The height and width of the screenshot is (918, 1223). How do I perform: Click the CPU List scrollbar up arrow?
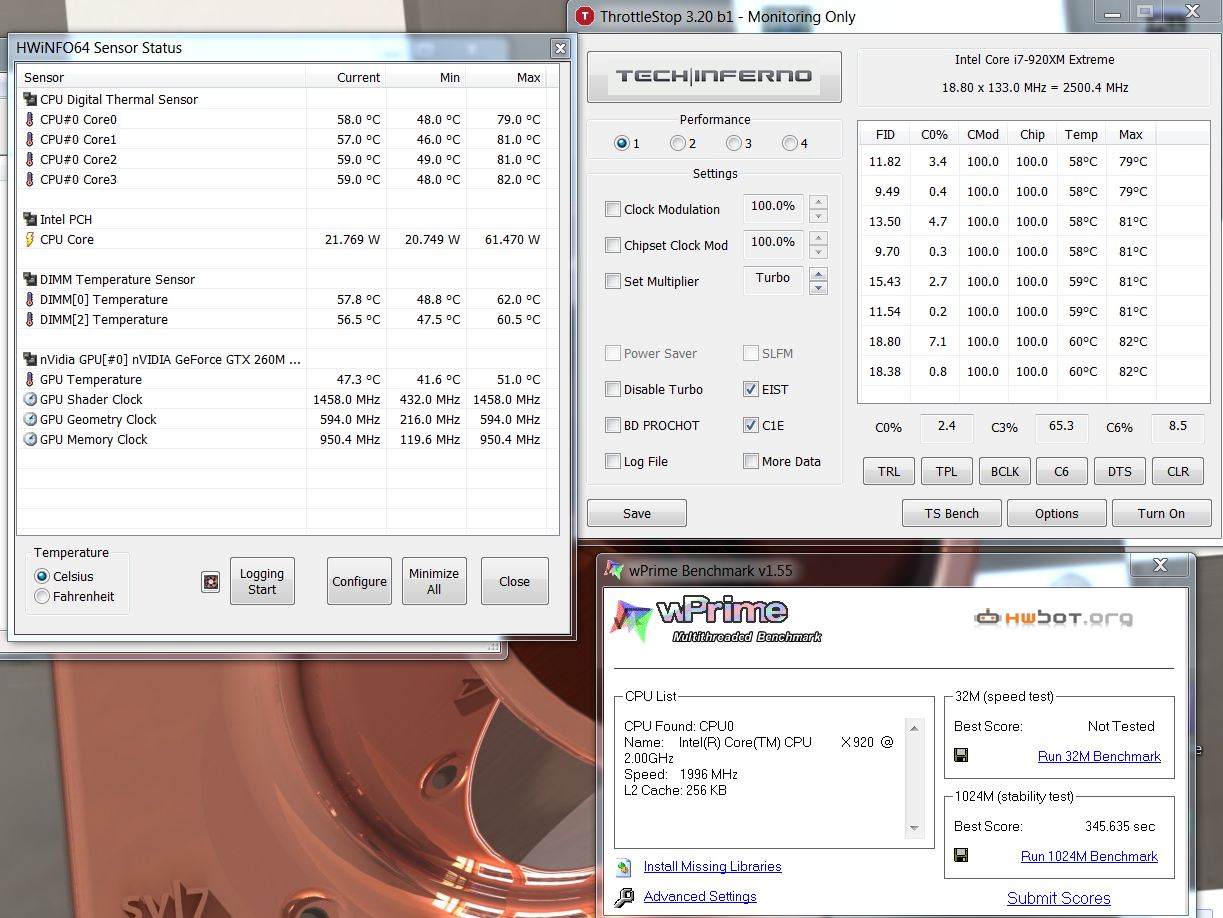[x=914, y=727]
